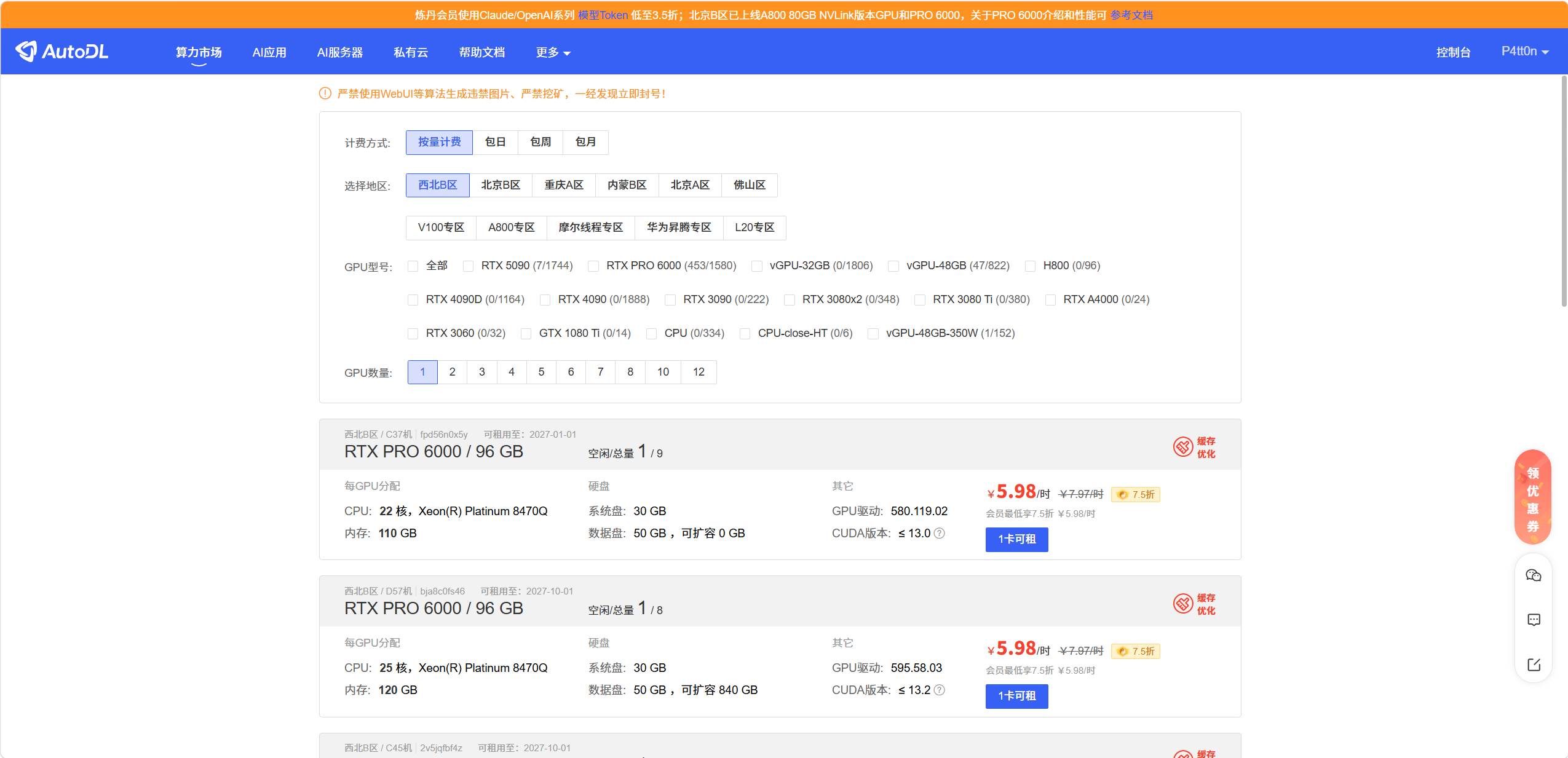This screenshot has width=1568, height=758.
Task: Click the warning notice exclamation icon
Action: 325,93
